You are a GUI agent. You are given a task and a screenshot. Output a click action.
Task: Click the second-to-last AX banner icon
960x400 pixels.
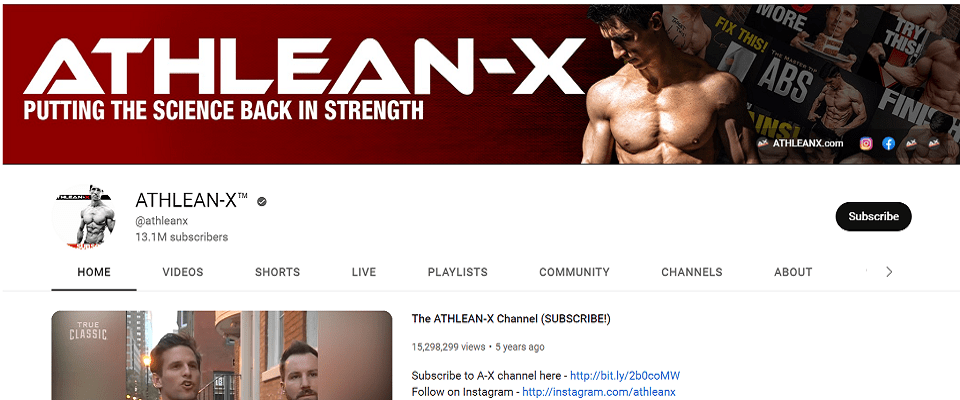tap(911, 143)
